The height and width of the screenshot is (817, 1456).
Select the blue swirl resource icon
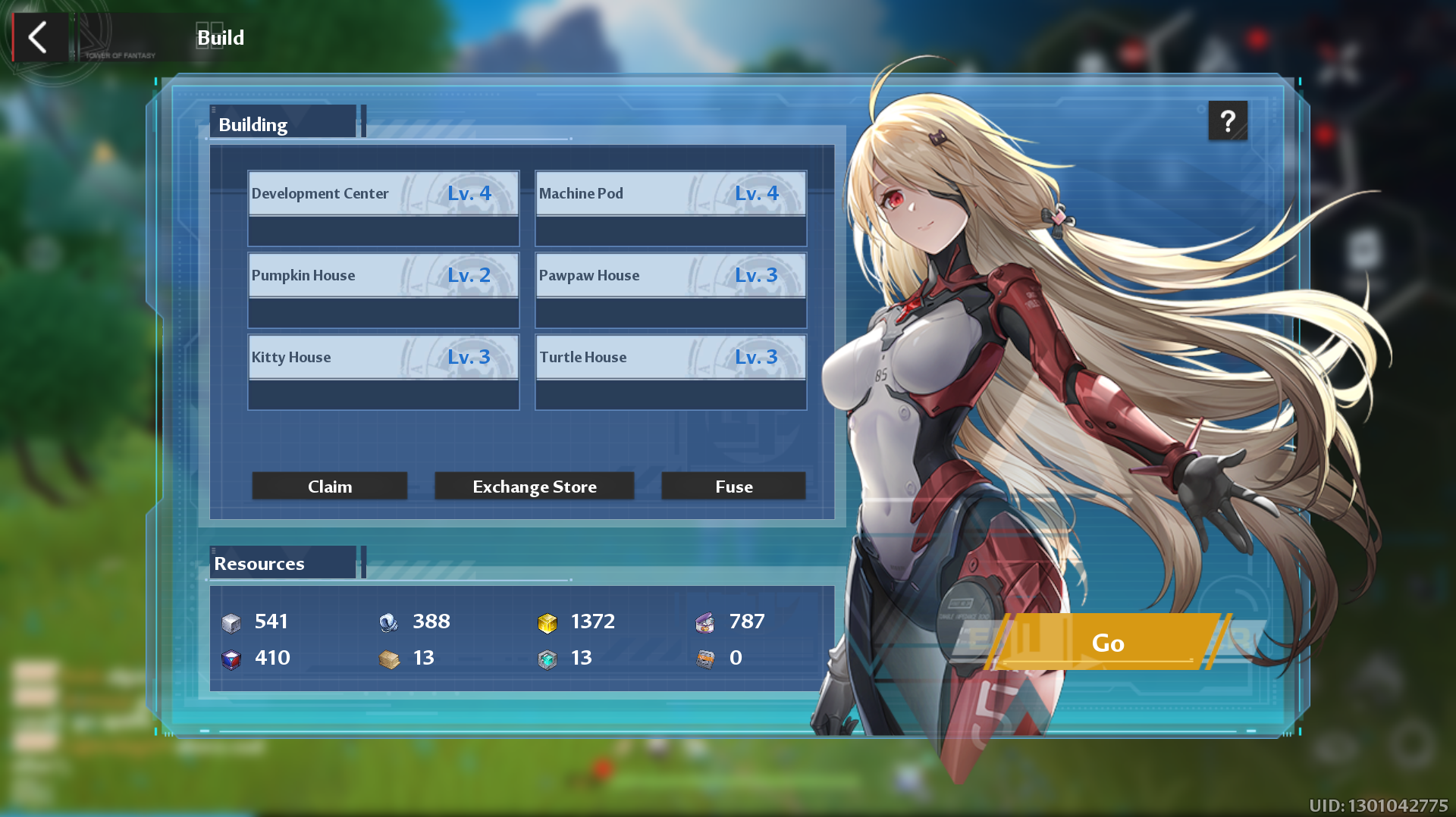[388, 623]
